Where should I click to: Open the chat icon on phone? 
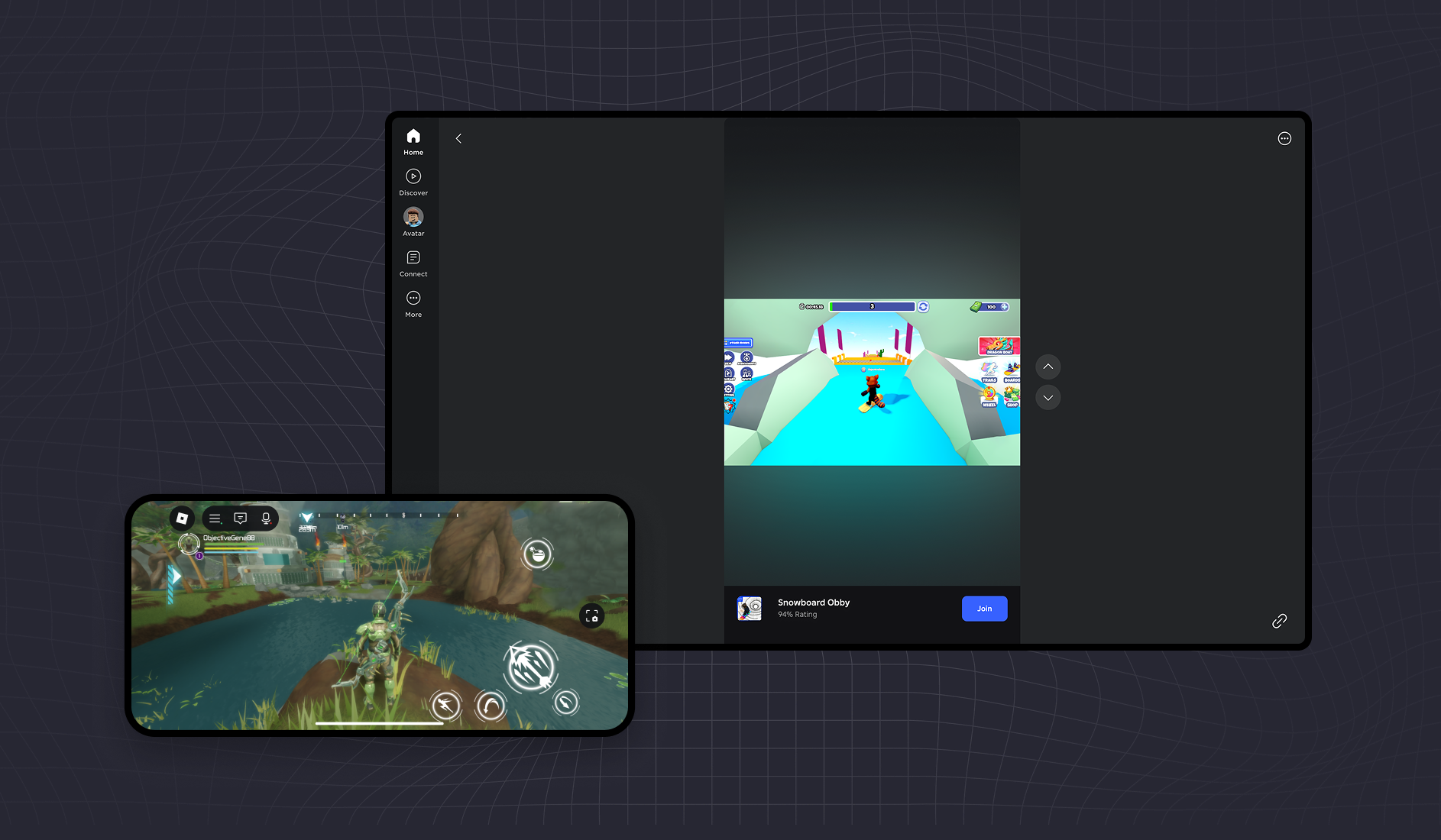pos(240,519)
